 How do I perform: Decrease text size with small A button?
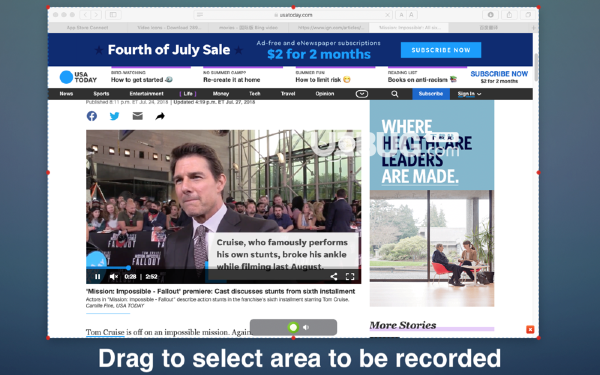tap(401, 15)
